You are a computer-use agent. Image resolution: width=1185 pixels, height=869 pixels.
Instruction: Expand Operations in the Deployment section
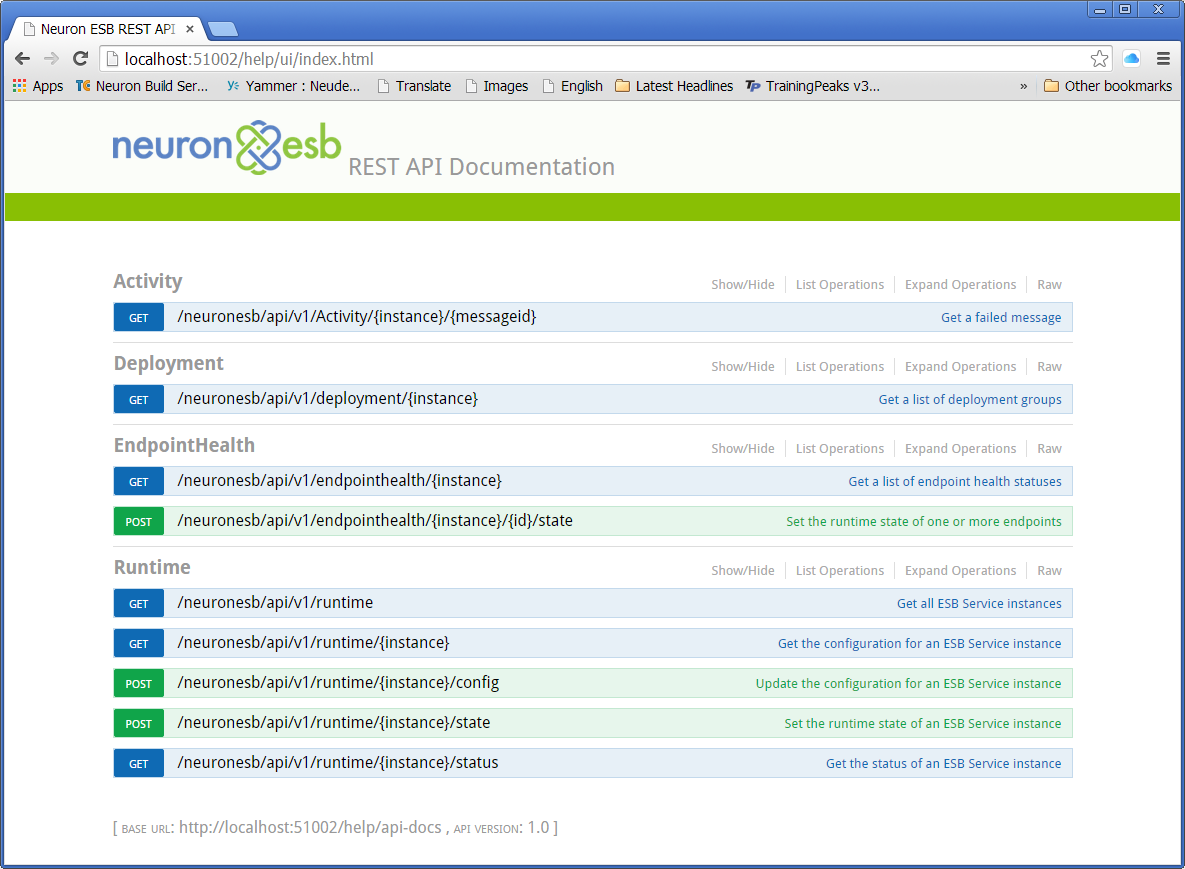[961, 366]
